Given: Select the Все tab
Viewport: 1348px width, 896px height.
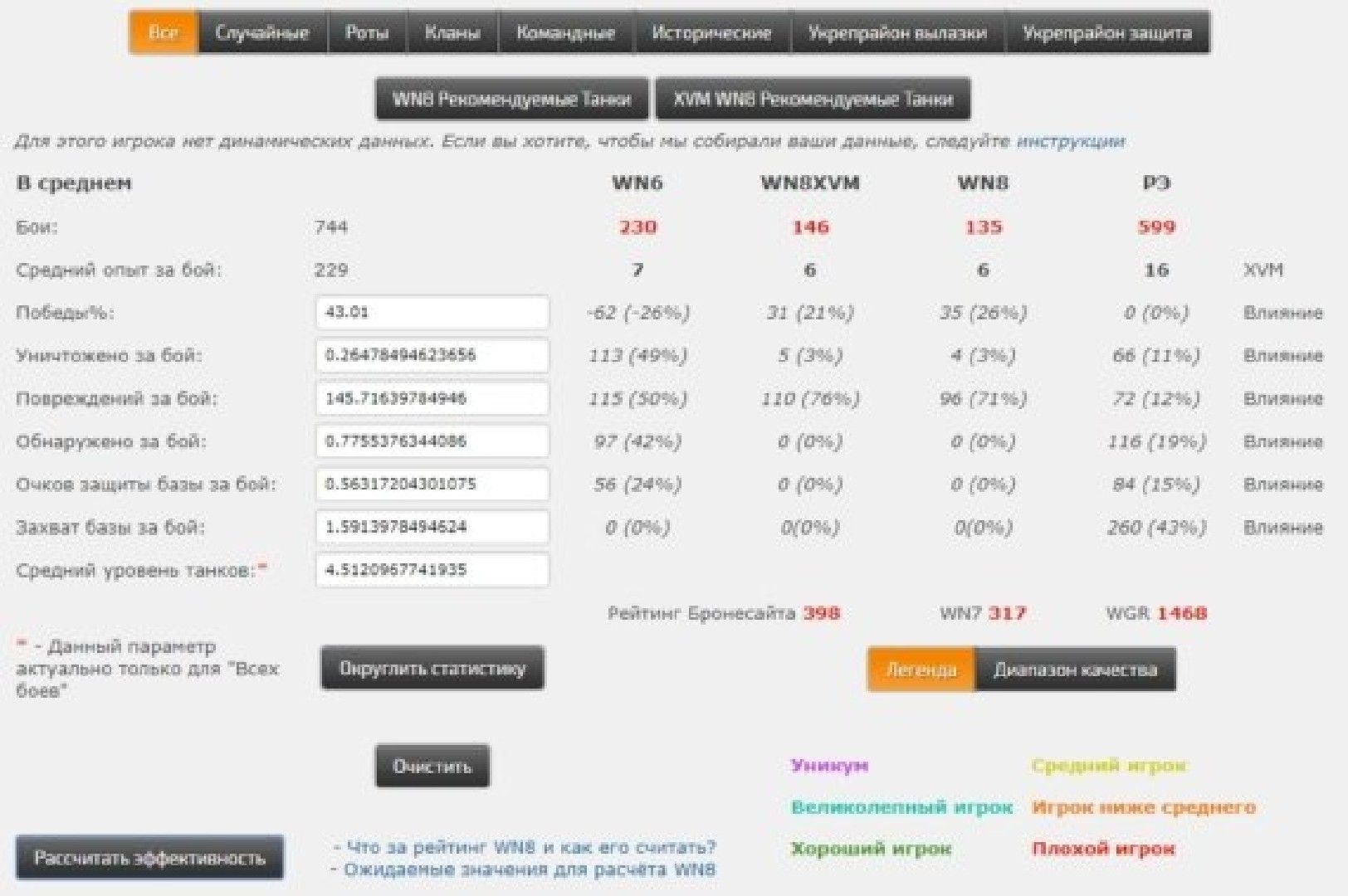Looking at the screenshot, I should 164,33.
